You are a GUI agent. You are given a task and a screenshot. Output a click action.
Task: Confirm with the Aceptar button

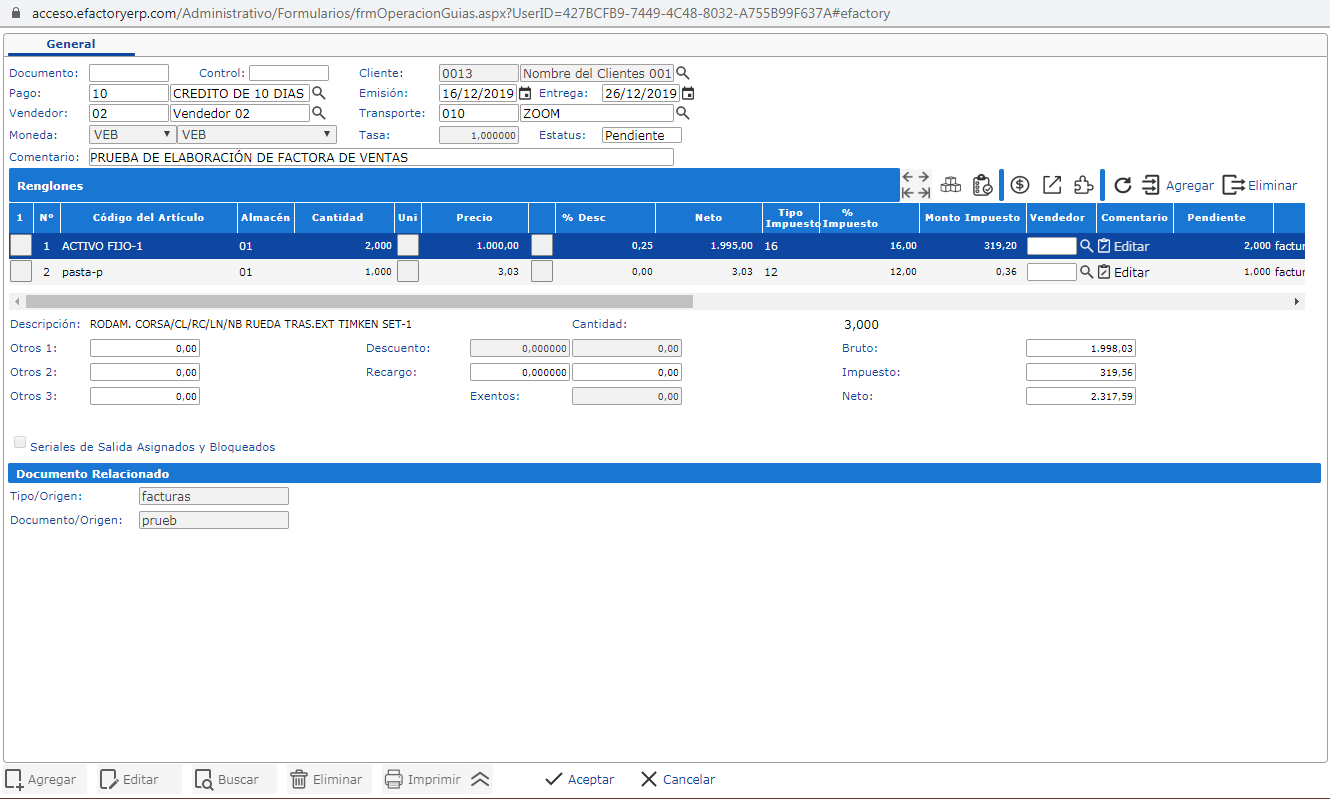click(x=580, y=780)
